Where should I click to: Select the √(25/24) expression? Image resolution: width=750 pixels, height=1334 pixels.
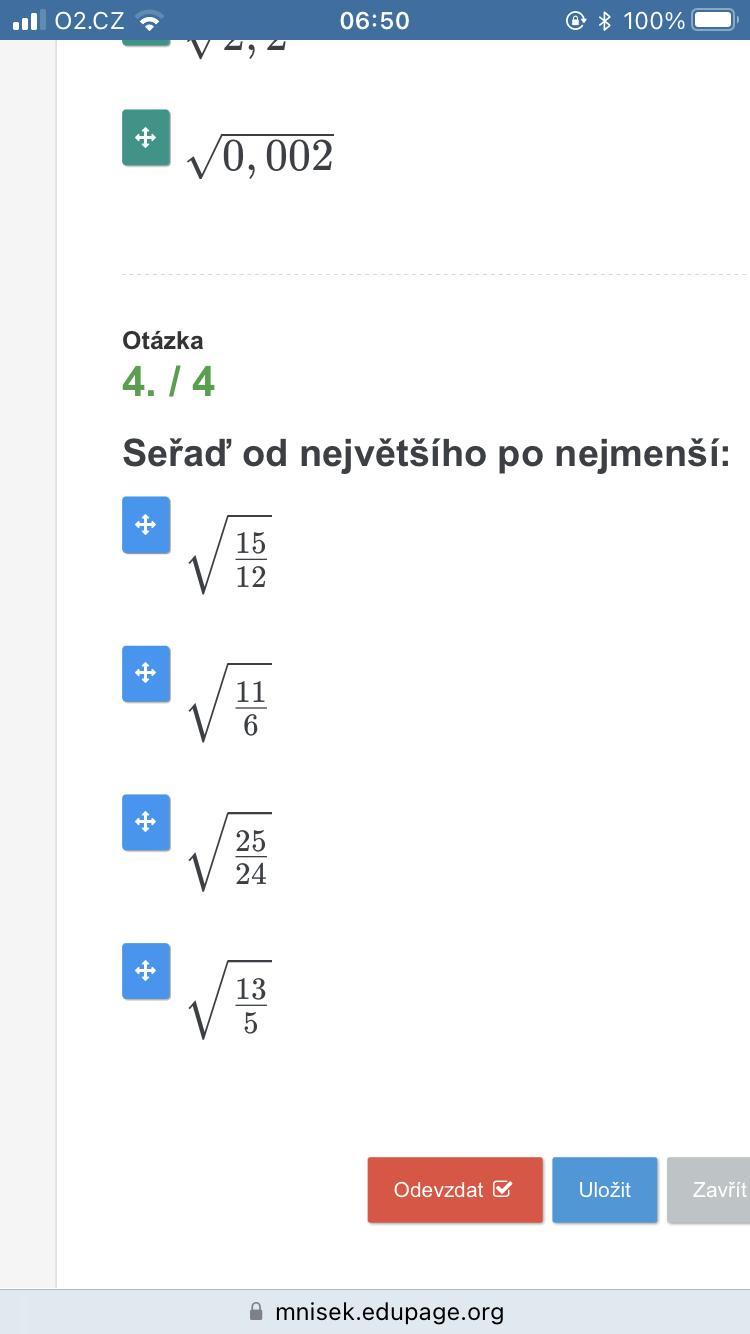pos(230,852)
